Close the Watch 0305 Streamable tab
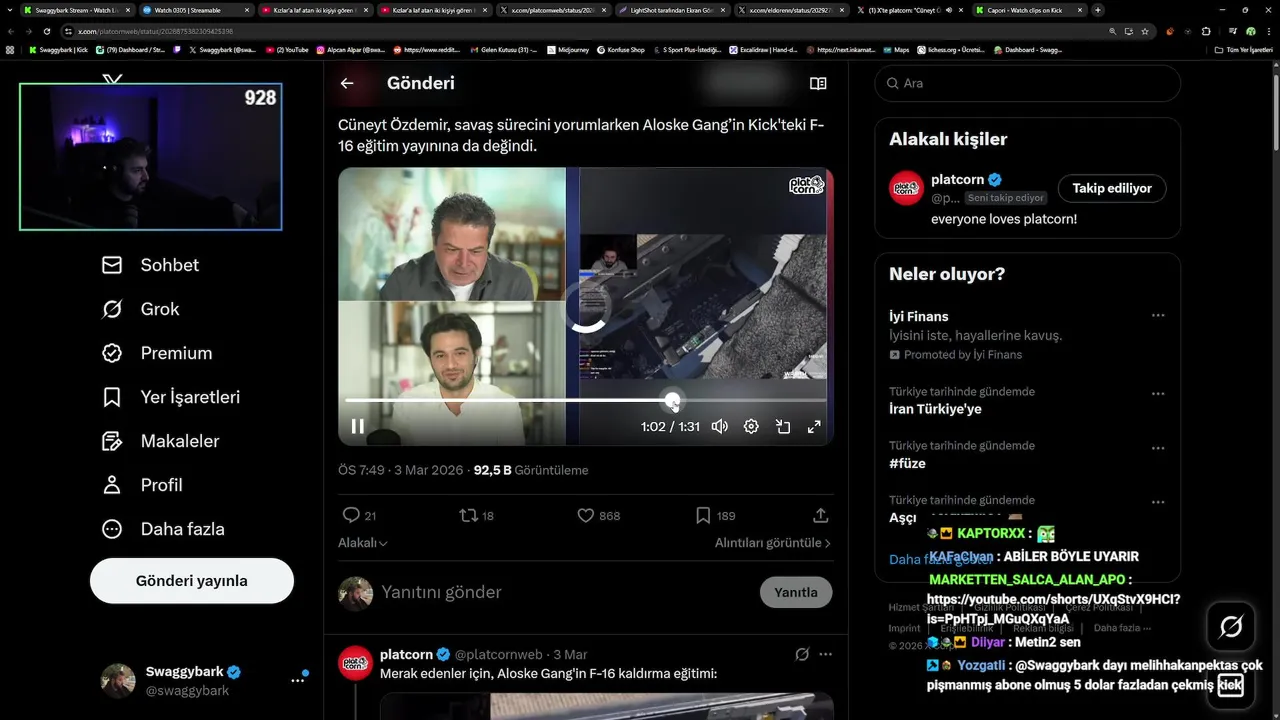1280x720 pixels. point(245,10)
